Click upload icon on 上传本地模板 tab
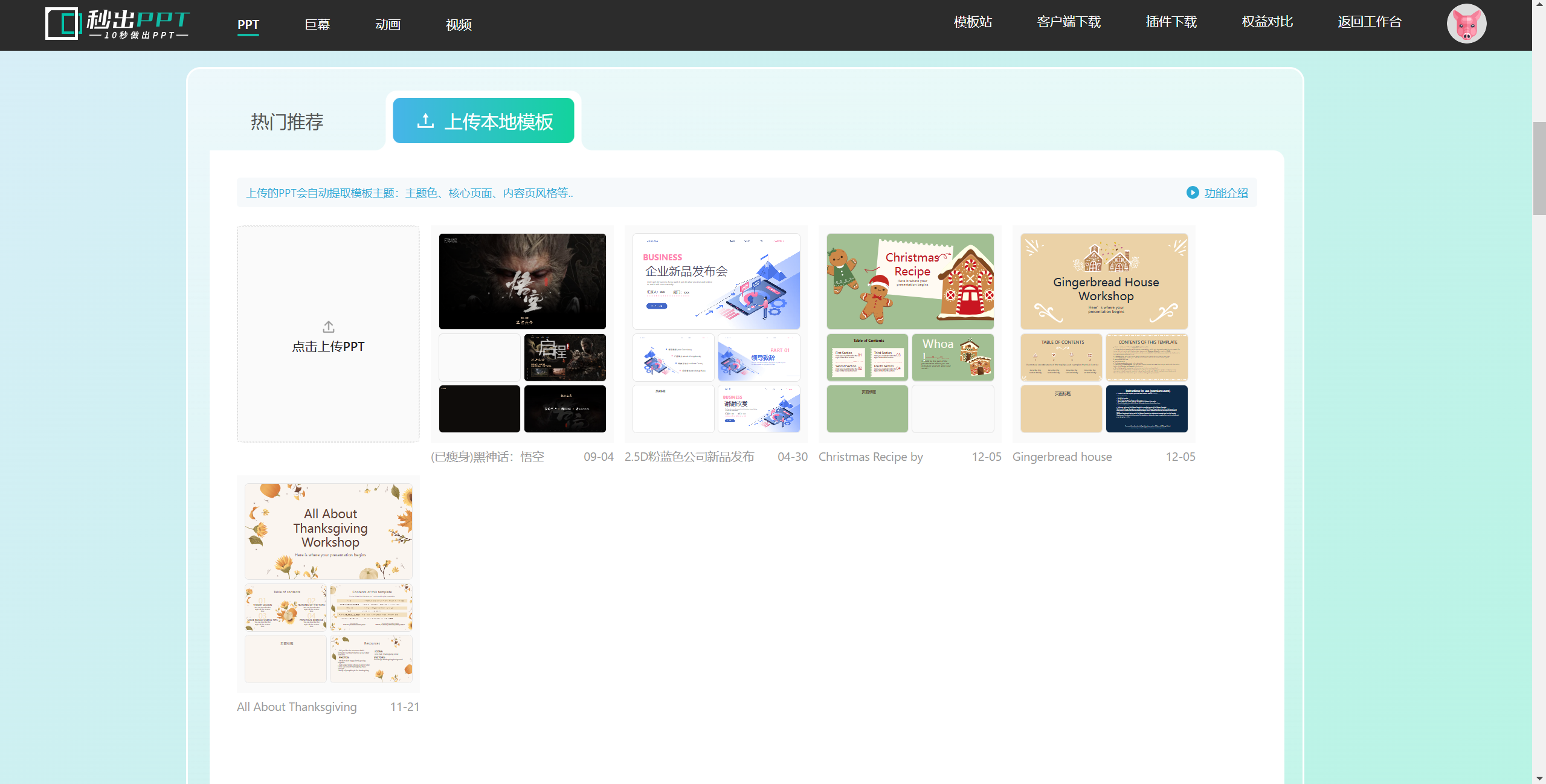 click(x=425, y=121)
